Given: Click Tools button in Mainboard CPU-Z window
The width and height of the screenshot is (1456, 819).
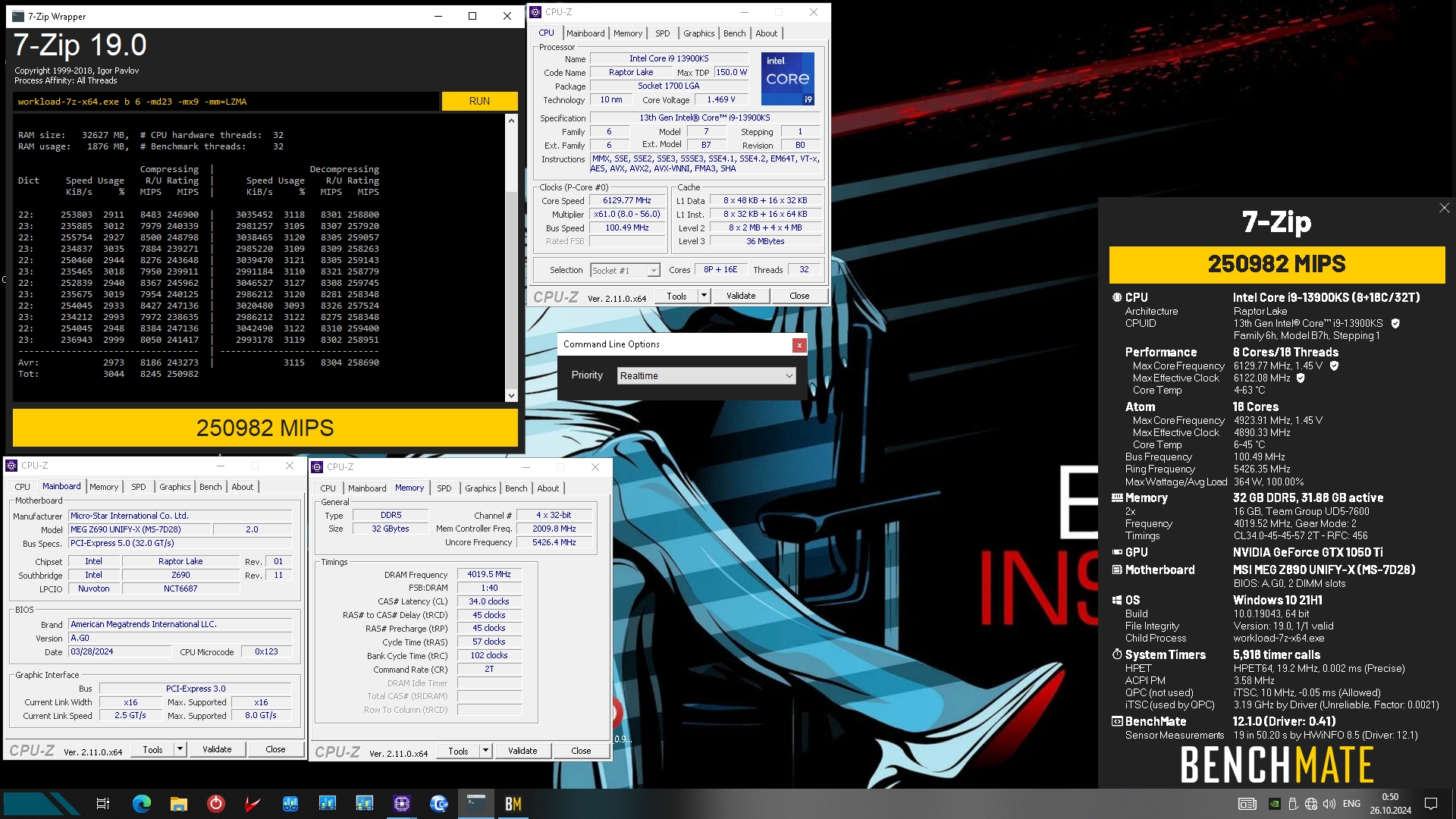Looking at the screenshot, I should (152, 749).
